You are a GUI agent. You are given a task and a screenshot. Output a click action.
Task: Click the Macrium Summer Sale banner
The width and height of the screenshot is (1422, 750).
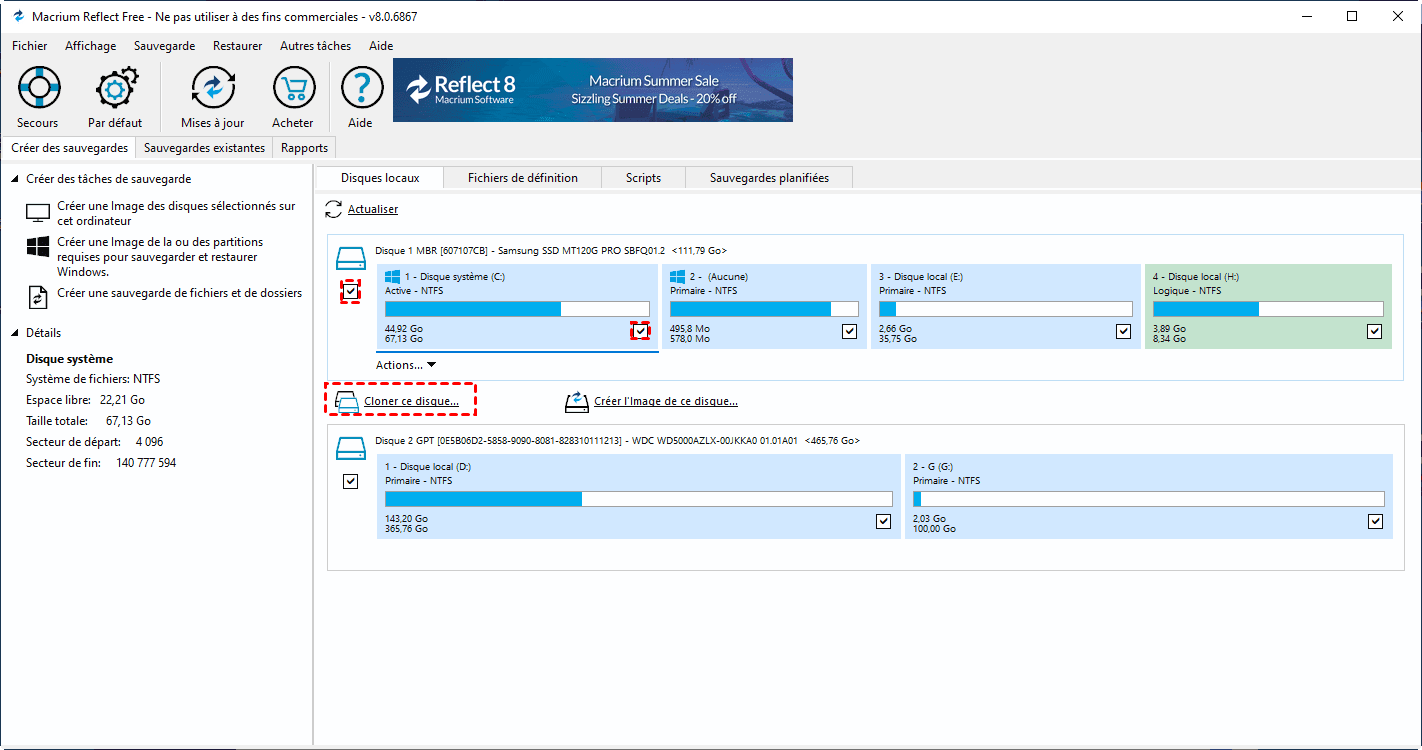pos(593,90)
